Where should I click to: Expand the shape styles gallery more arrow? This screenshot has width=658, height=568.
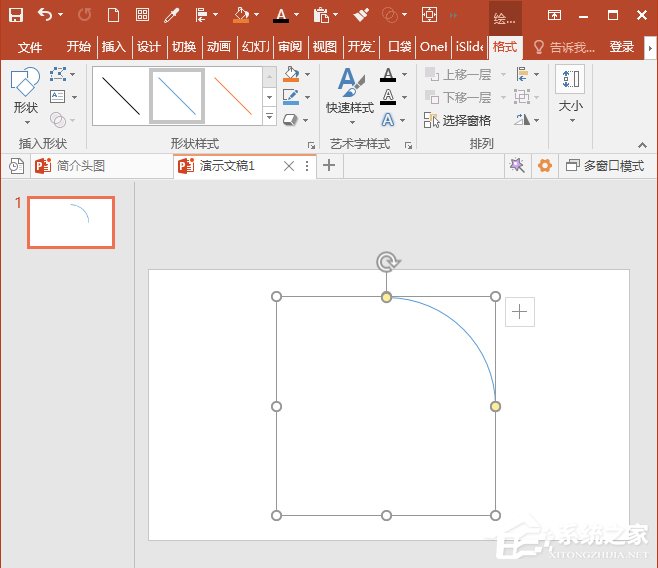tap(269, 118)
